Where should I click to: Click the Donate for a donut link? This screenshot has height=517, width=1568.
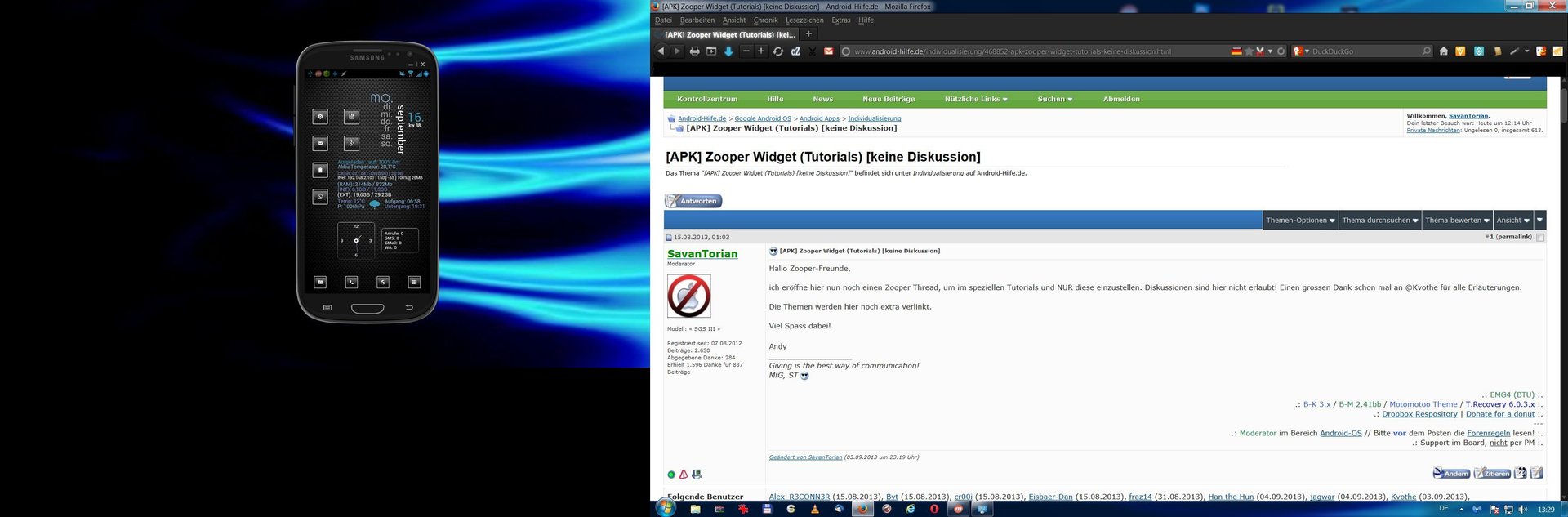tap(1500, 414)
